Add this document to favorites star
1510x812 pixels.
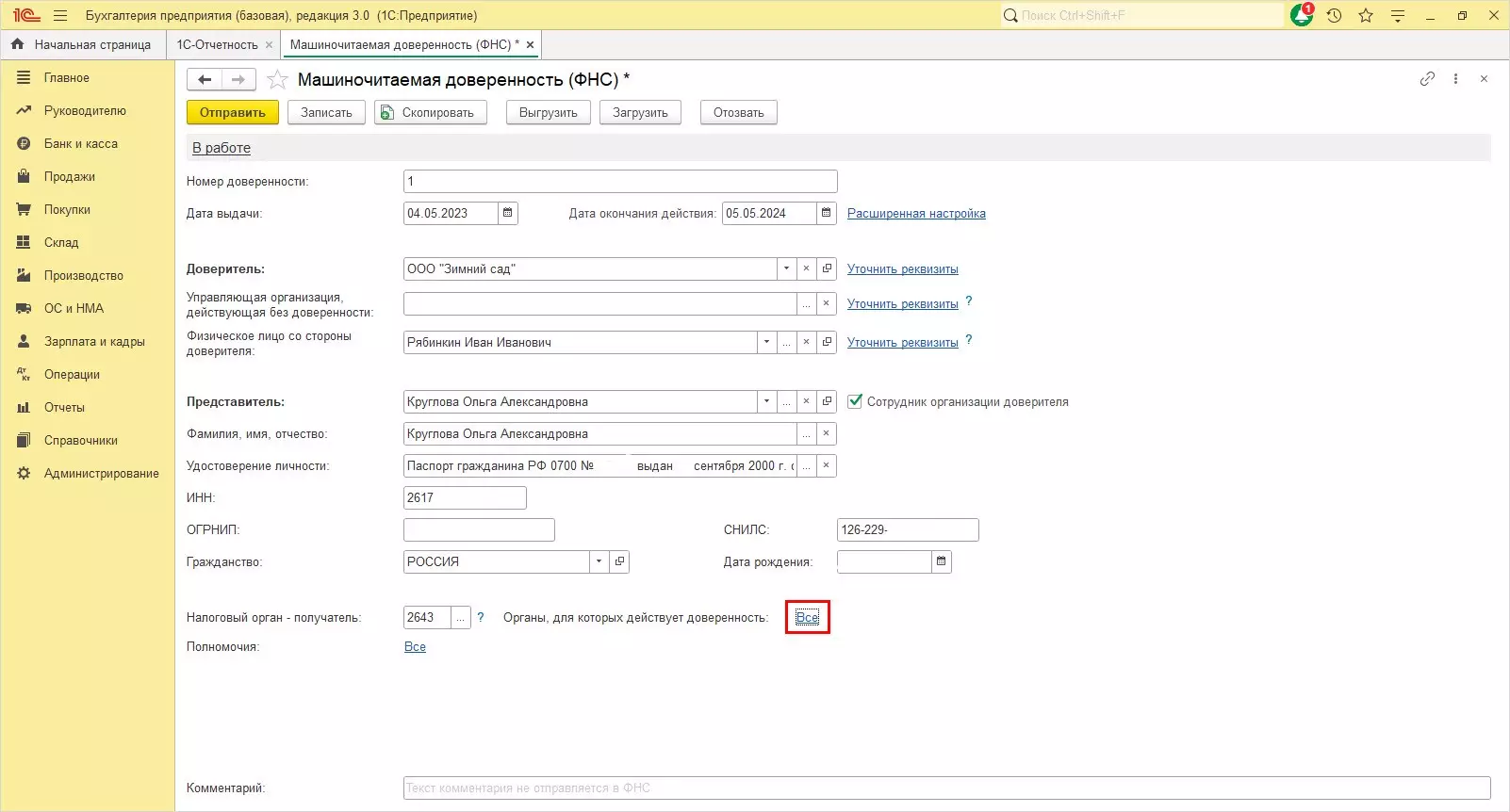click(277, 80)
